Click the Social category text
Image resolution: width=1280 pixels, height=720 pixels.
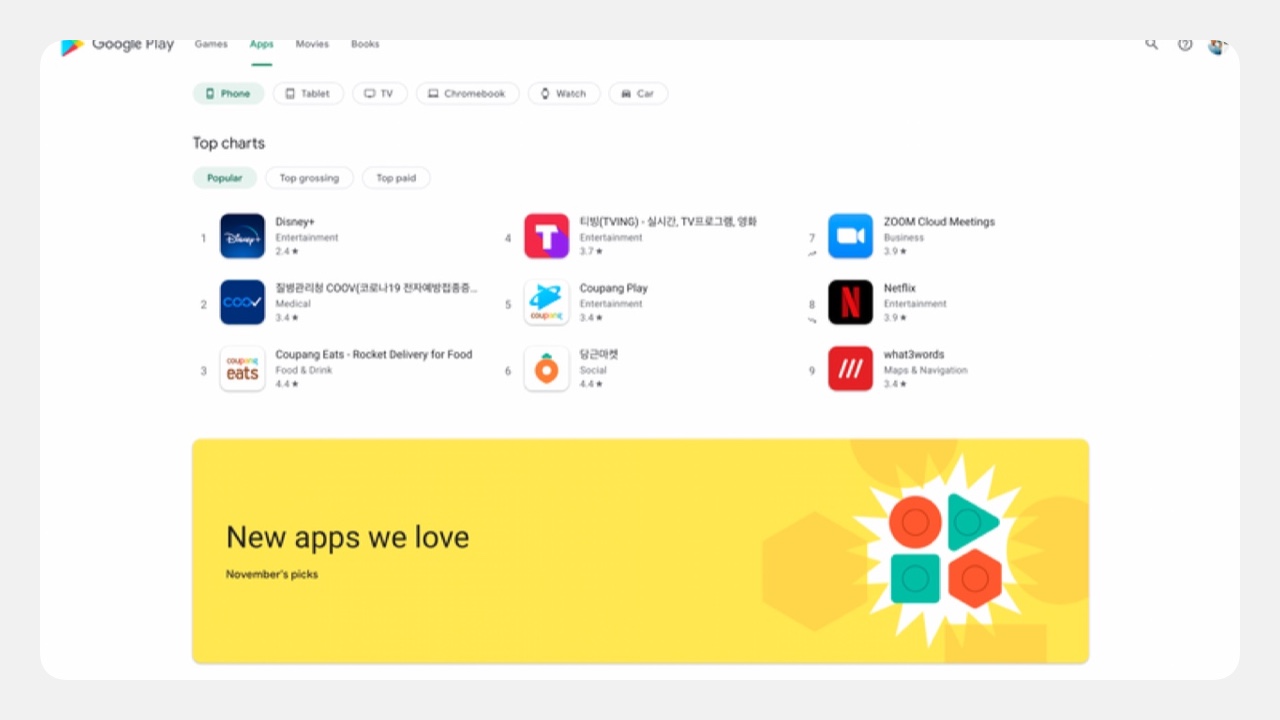(593, 370)
